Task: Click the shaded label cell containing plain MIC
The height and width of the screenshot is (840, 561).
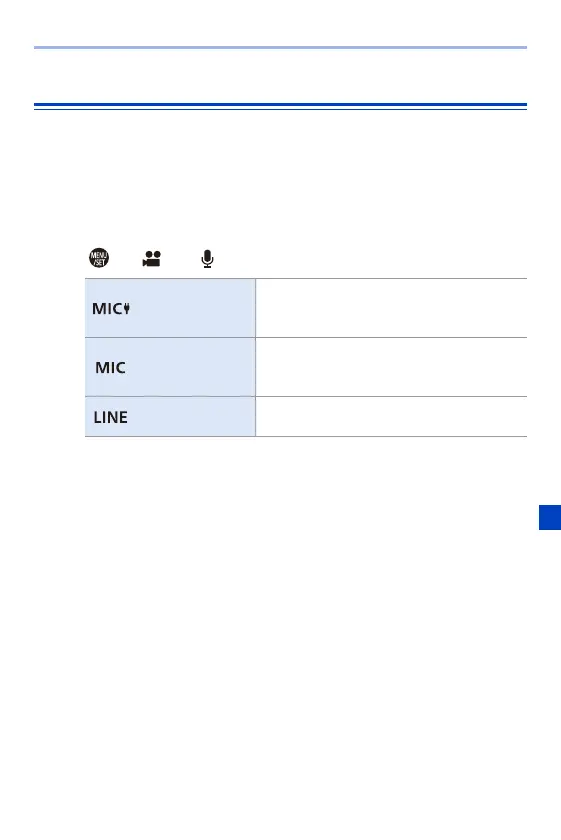Action: coord(170,368)
